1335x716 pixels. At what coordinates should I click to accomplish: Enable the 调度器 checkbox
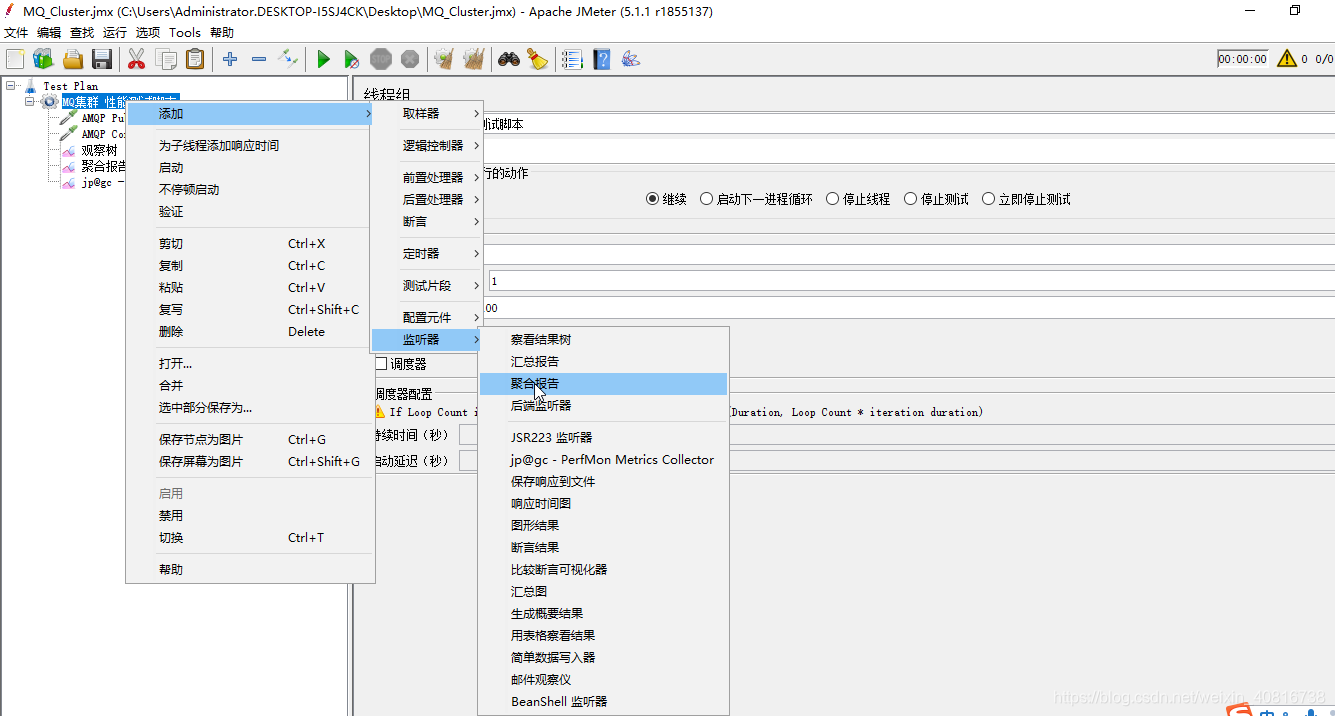[381, 364]
